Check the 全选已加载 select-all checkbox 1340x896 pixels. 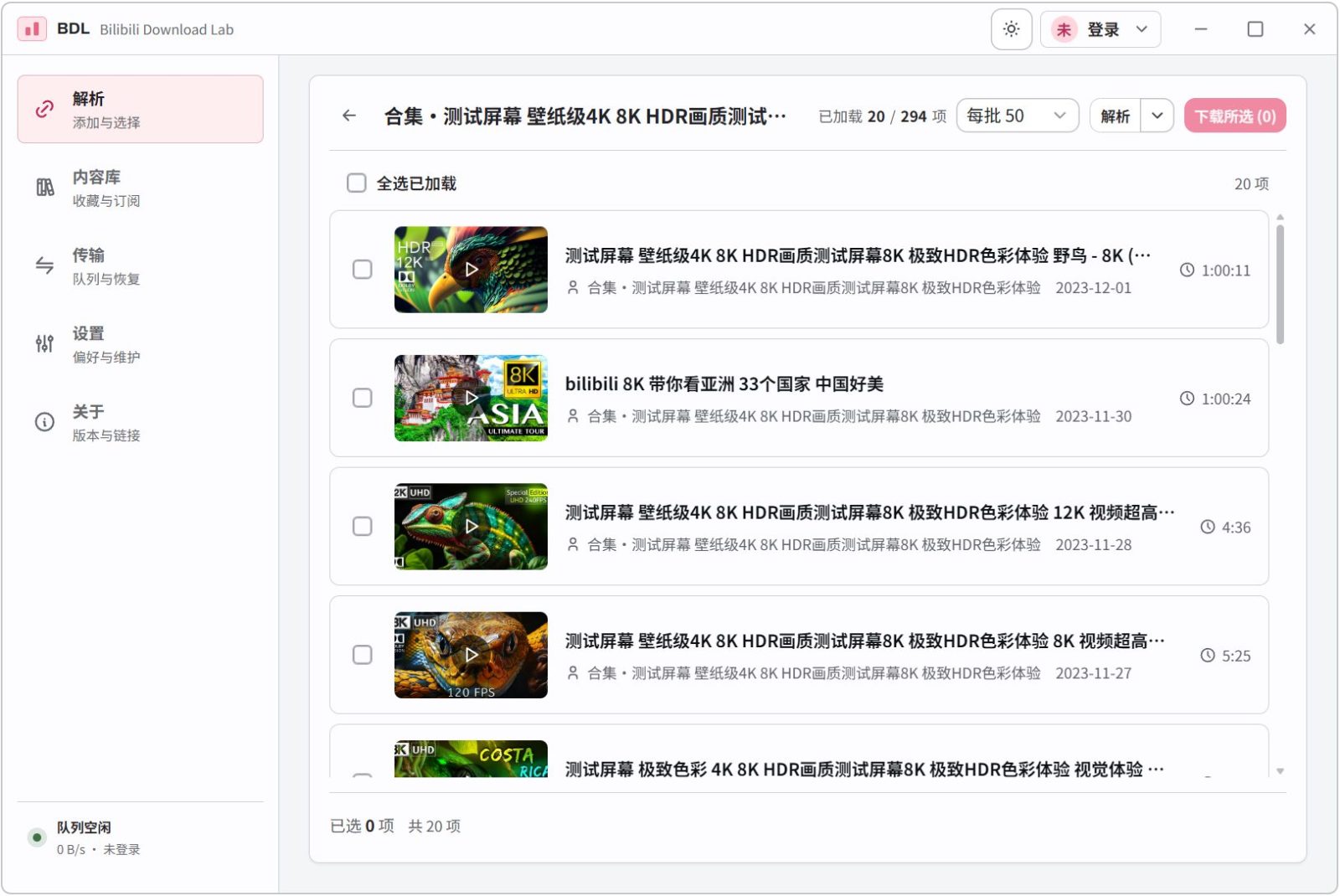pyautogui.click(x=357, y=183)
